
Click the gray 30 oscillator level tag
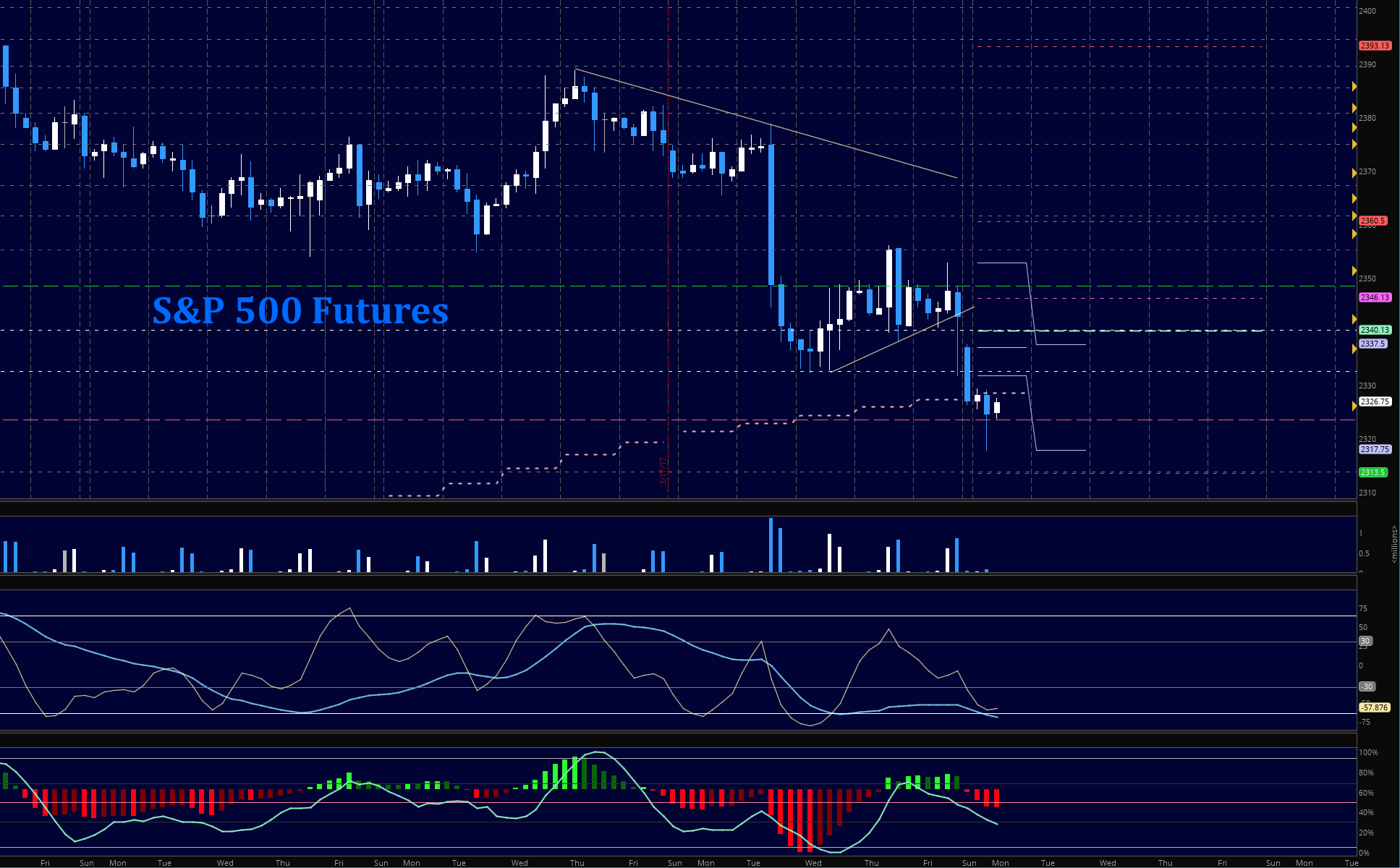pos(1365,641)
